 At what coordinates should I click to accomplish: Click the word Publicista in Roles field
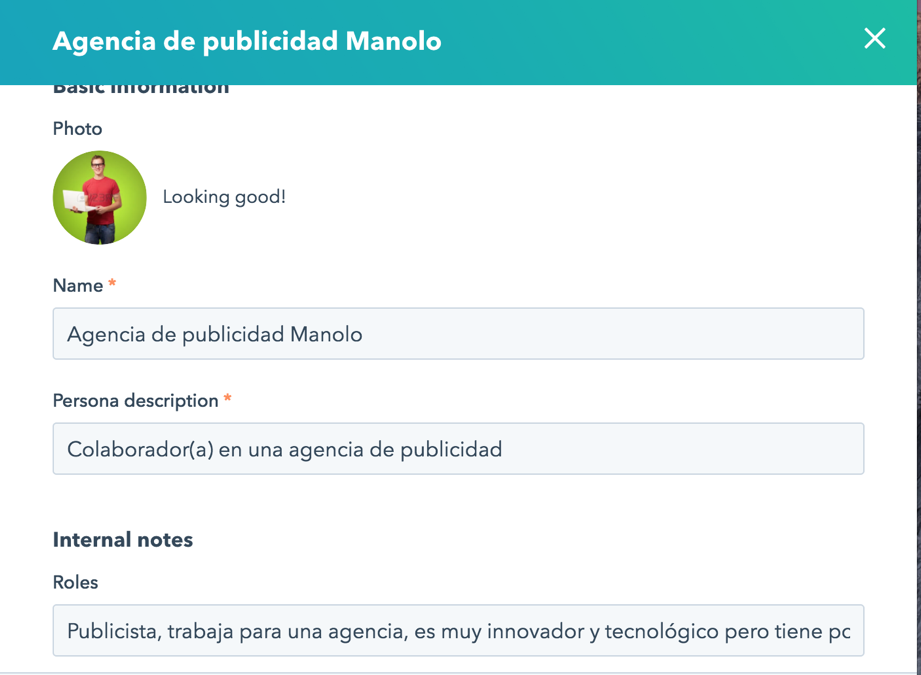click(x=114, y=632)
